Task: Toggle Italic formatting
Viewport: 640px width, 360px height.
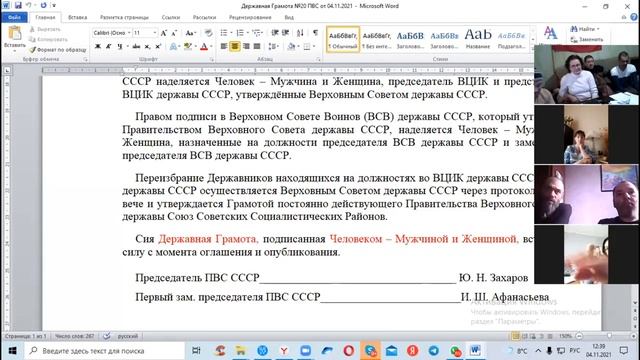Action: click(109, 47)
